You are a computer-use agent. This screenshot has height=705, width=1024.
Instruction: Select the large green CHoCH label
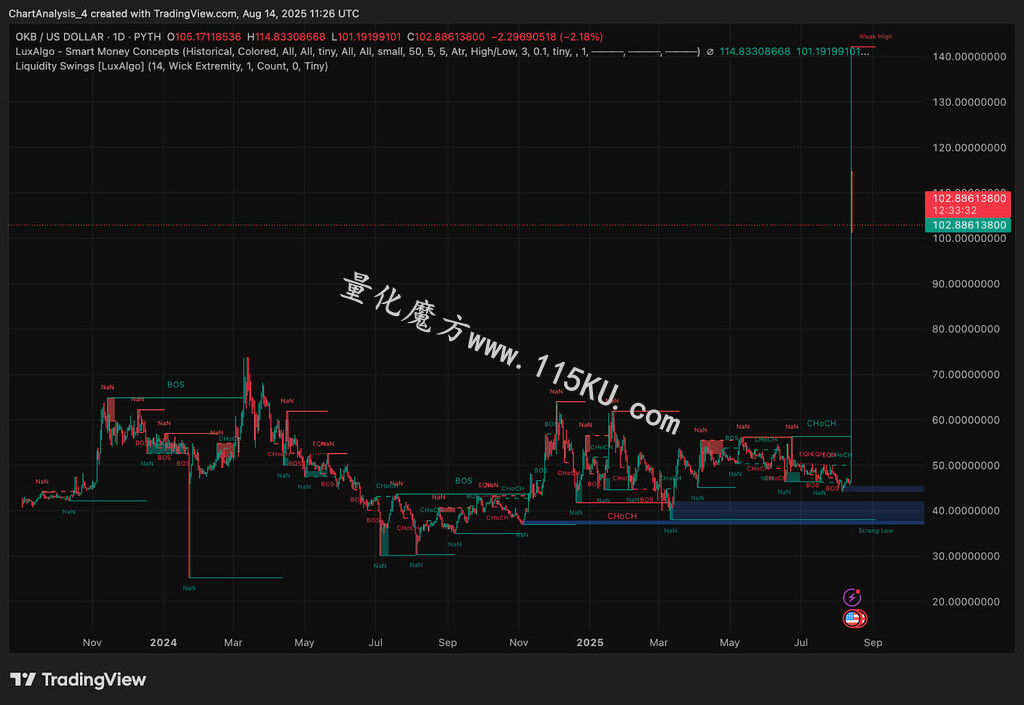821,424
